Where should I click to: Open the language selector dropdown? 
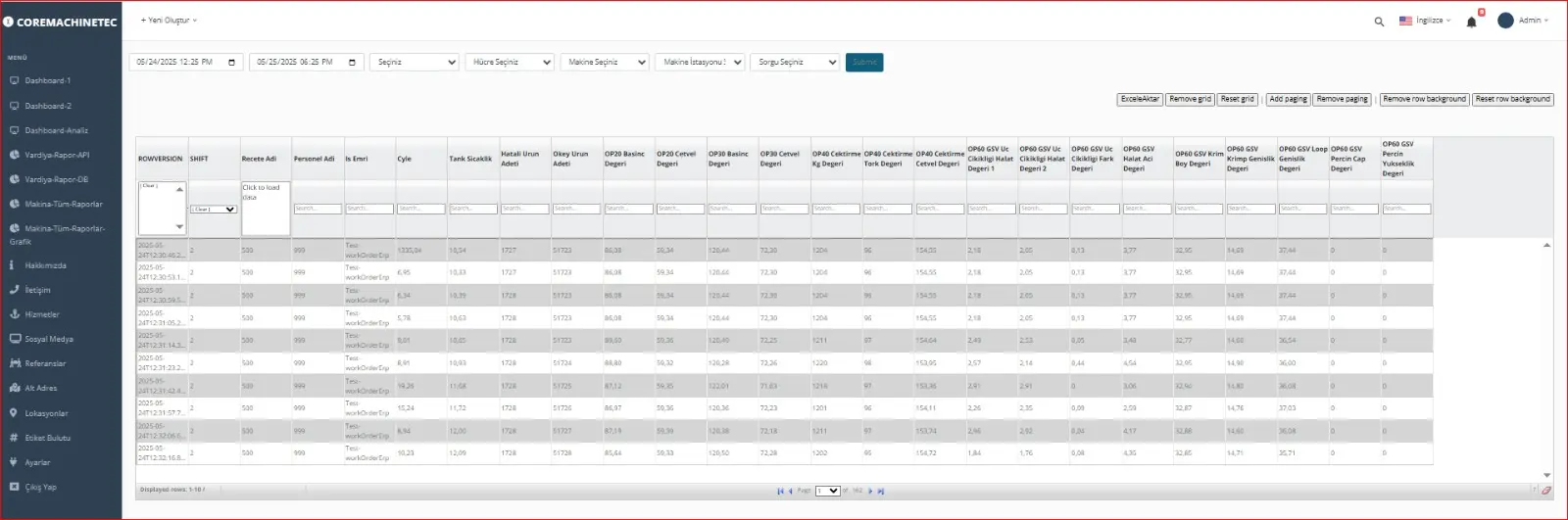[1425, 21]
